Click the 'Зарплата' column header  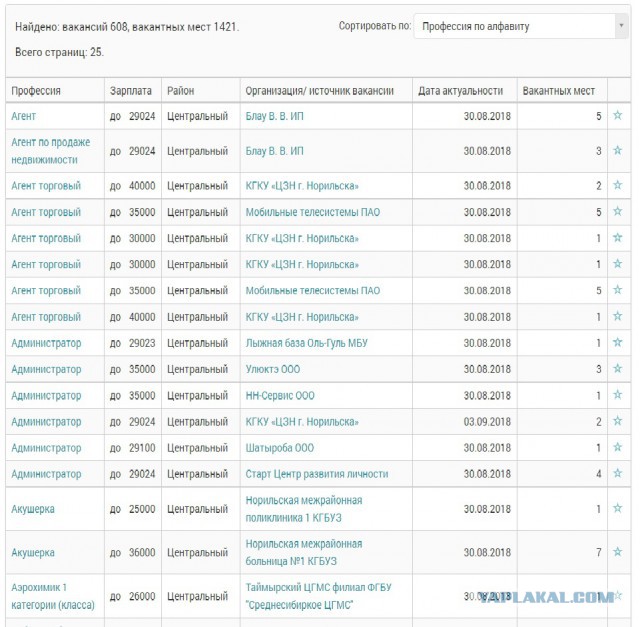tap(131, 91)
